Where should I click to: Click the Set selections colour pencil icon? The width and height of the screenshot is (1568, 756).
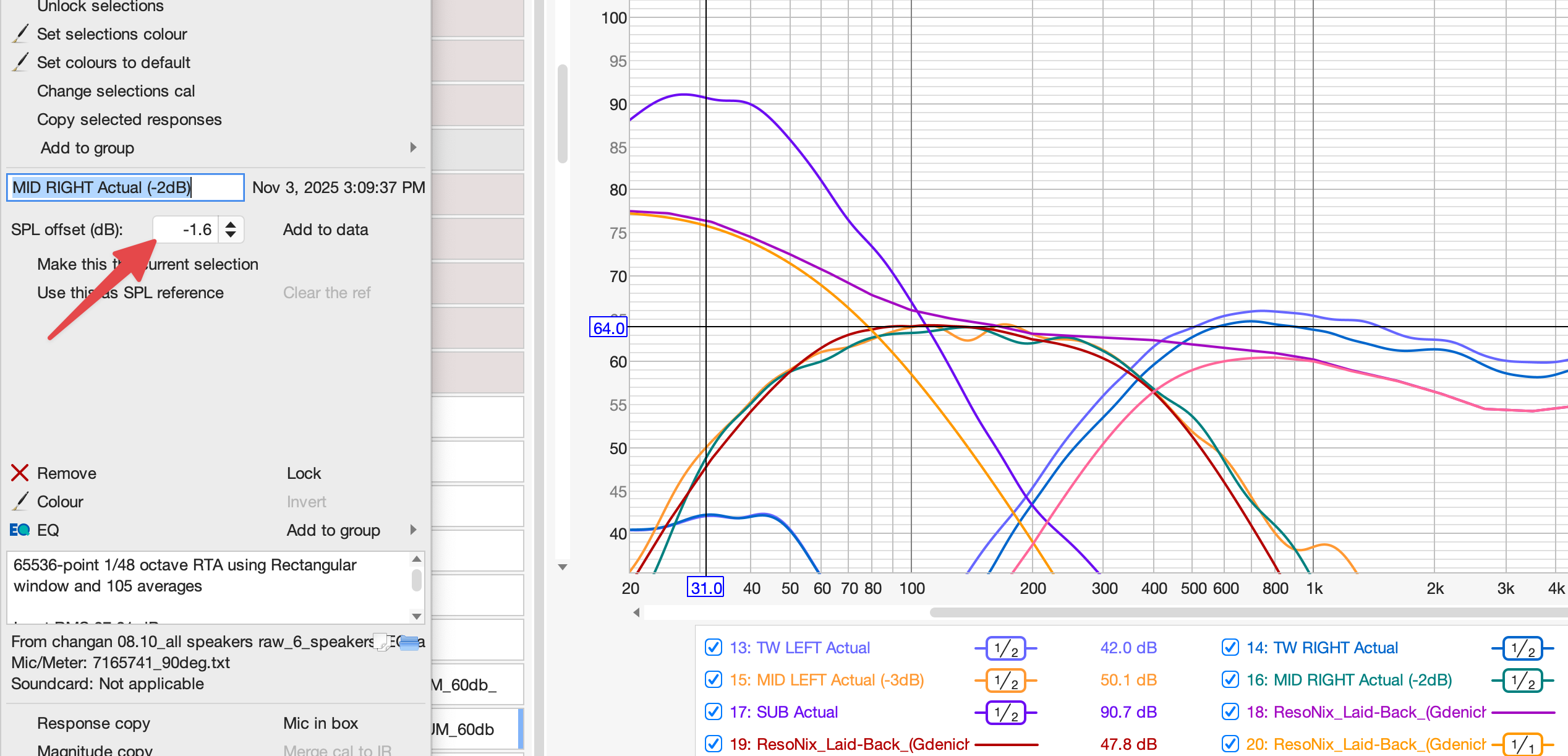20,34
